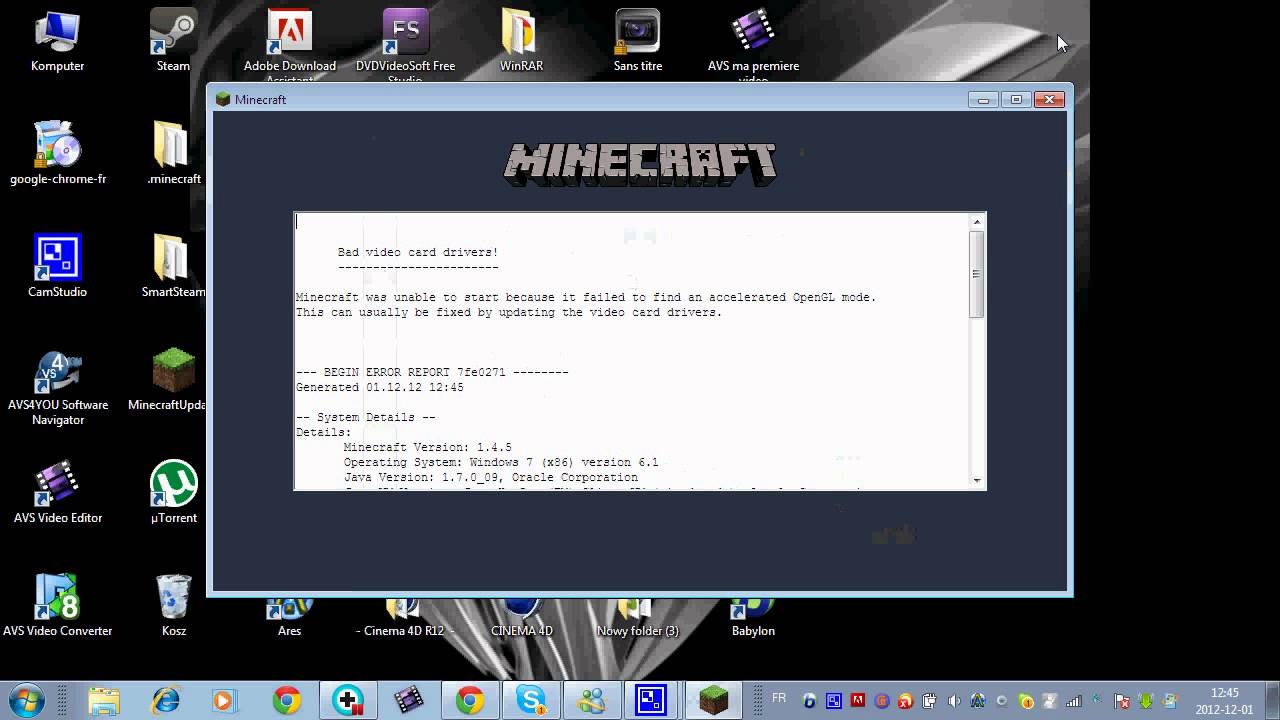Image resolution: width=1280 pixels, height=720 pixels.
Task: Click the "Bad video card drivers!" text
Action: click(417, 252)
